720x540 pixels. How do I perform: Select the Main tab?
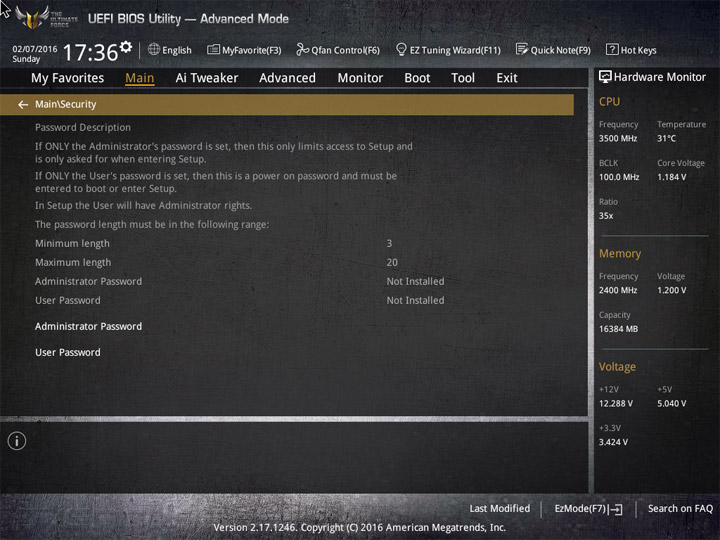click(x=140, y=78)
